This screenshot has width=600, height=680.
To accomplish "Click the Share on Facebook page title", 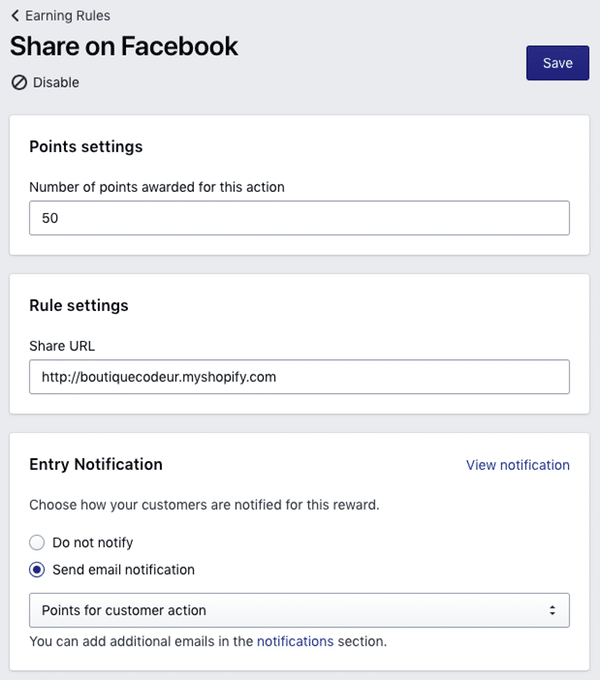I will (124, 46).
